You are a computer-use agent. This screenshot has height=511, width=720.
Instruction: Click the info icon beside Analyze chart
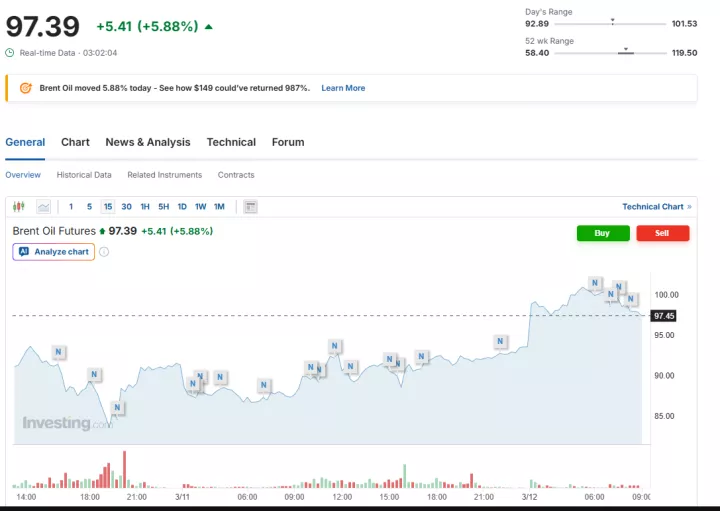[x=104, y=252]
